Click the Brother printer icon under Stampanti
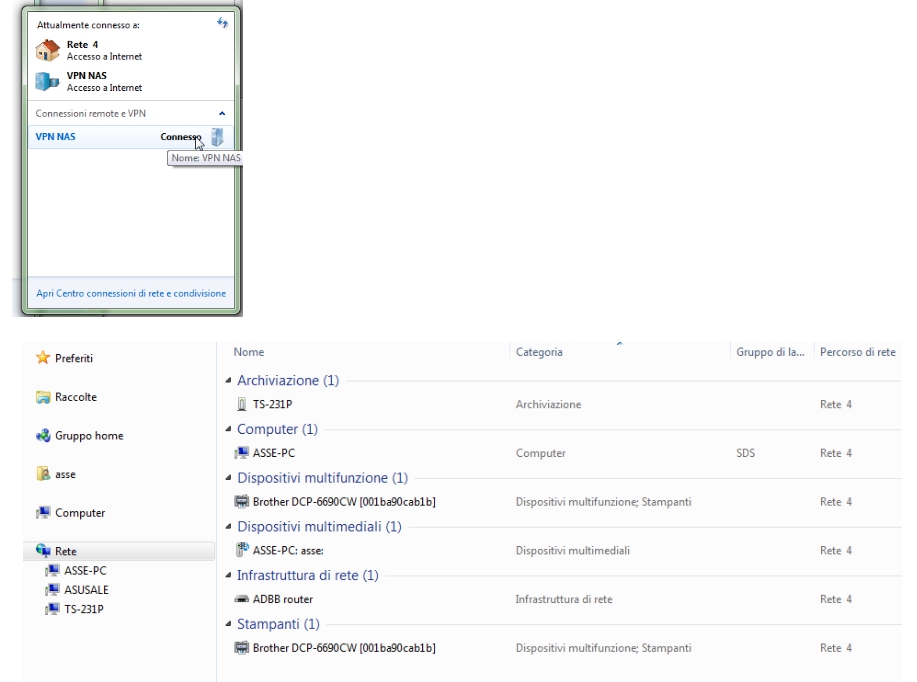Screen dimensions: 917x682 point(240,647)
